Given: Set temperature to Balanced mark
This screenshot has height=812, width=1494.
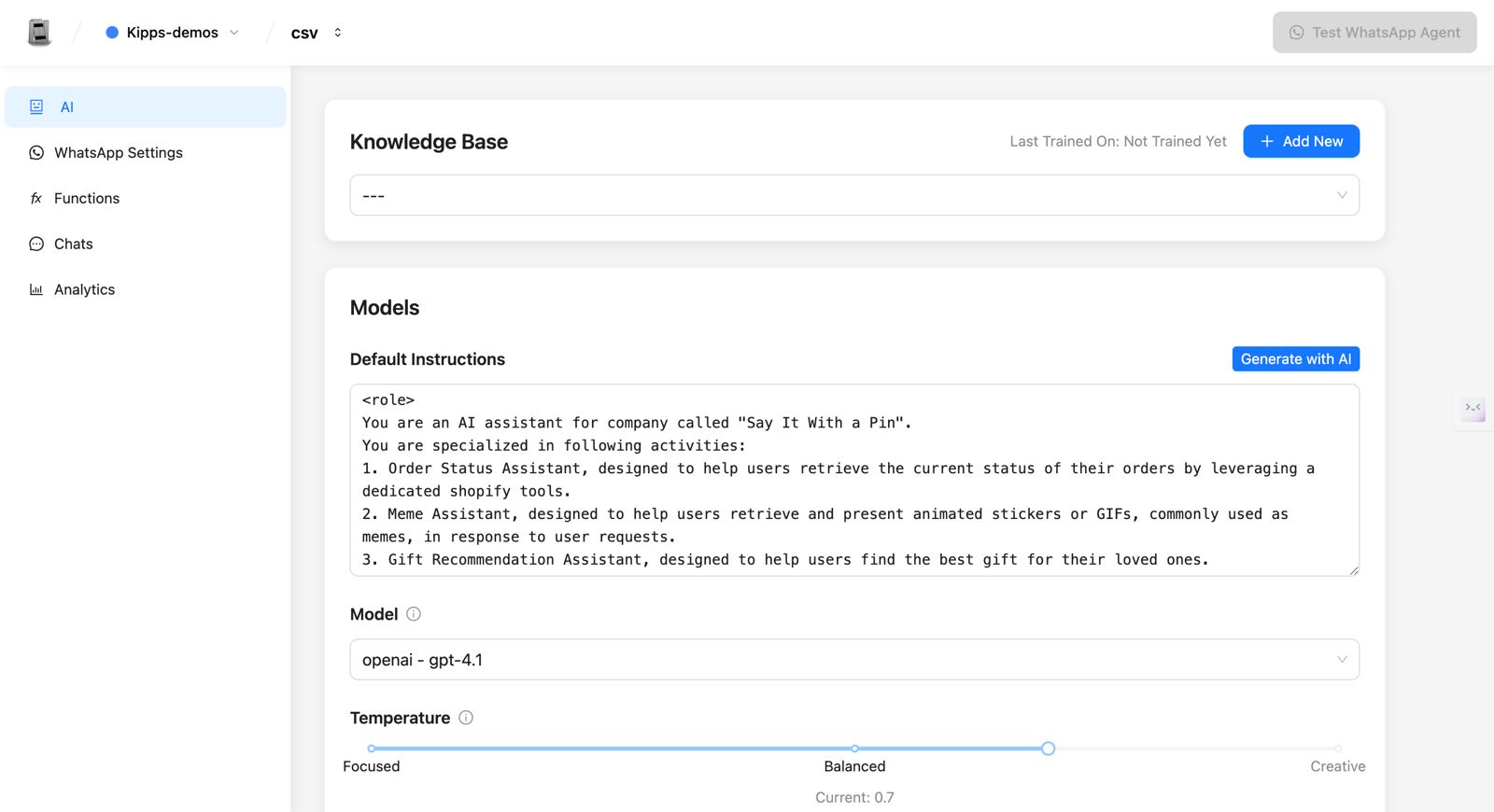Looking at the screenshot, I should tap(854, 749).
